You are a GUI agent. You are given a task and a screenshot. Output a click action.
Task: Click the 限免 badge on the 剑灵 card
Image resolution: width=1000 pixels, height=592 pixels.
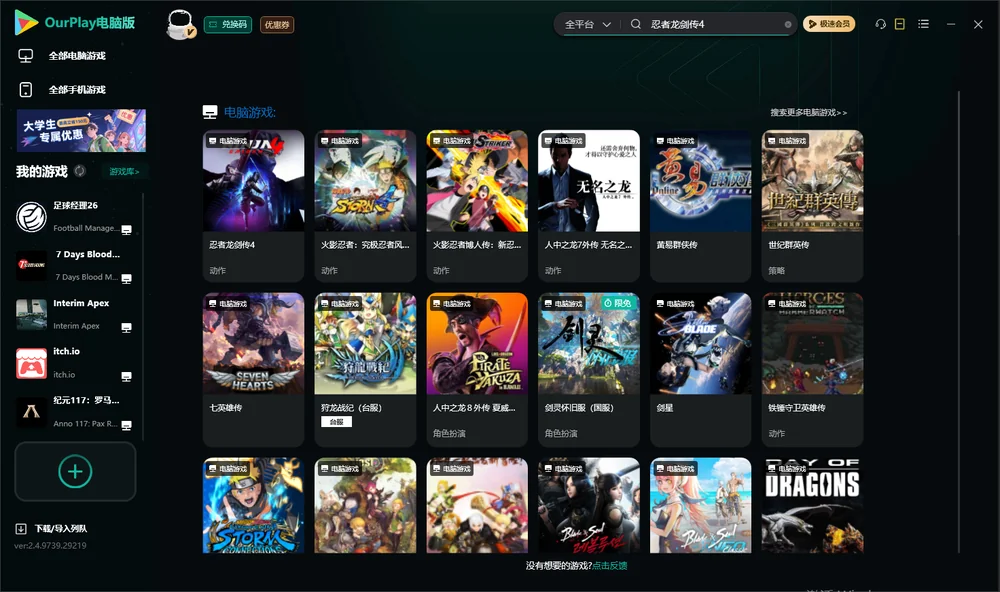(x=618, y=303)
